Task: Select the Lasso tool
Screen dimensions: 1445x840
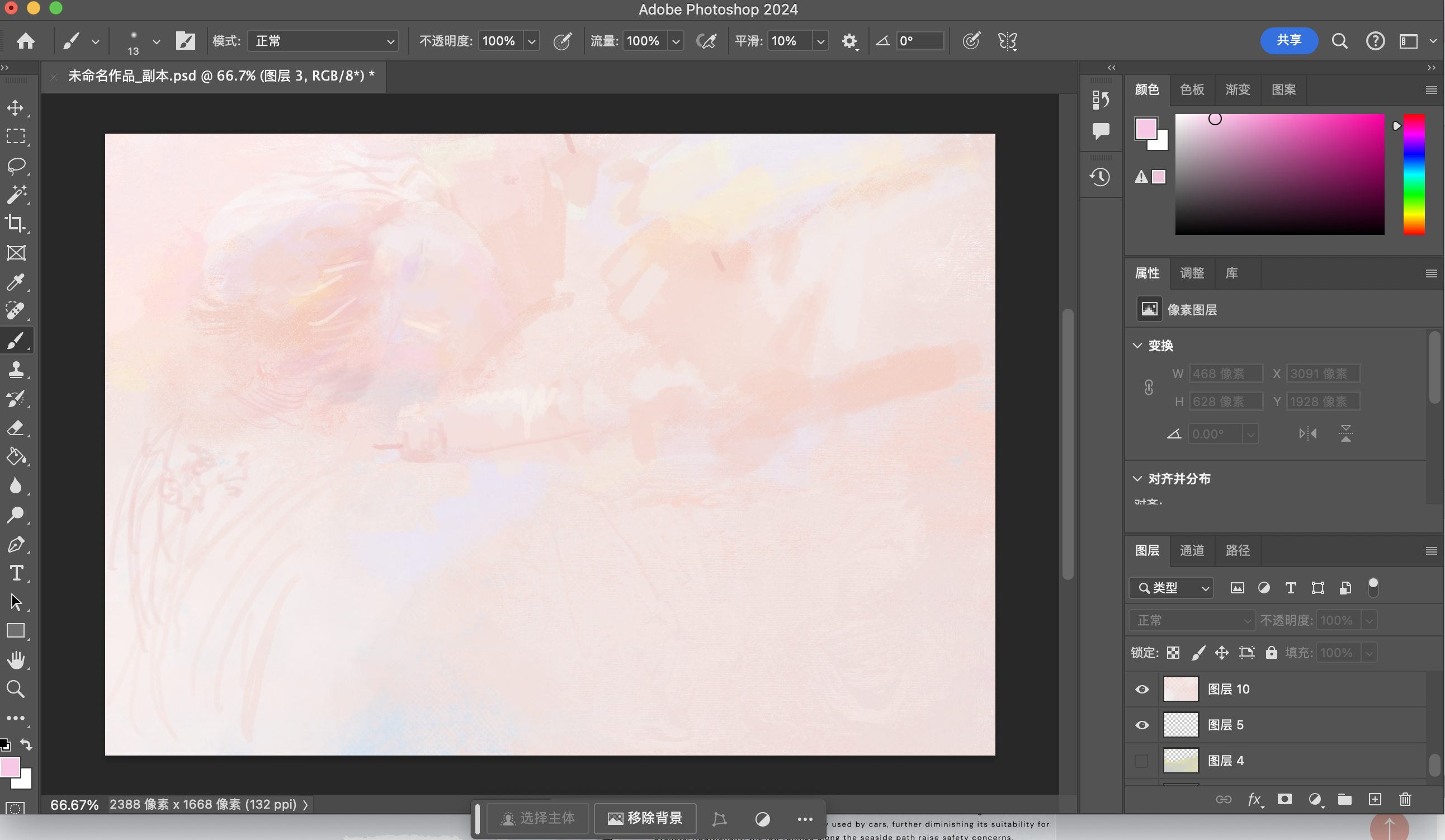Action: click(16, 166)
